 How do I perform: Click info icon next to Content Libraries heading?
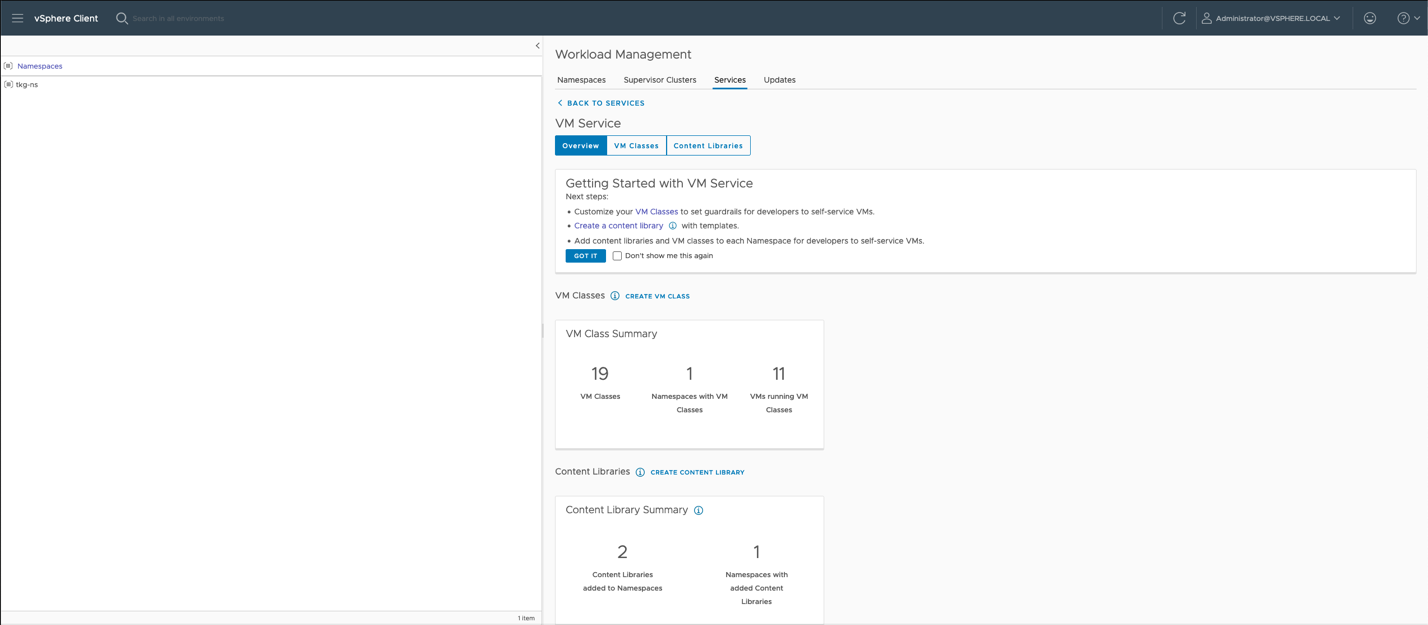(640, 472)
